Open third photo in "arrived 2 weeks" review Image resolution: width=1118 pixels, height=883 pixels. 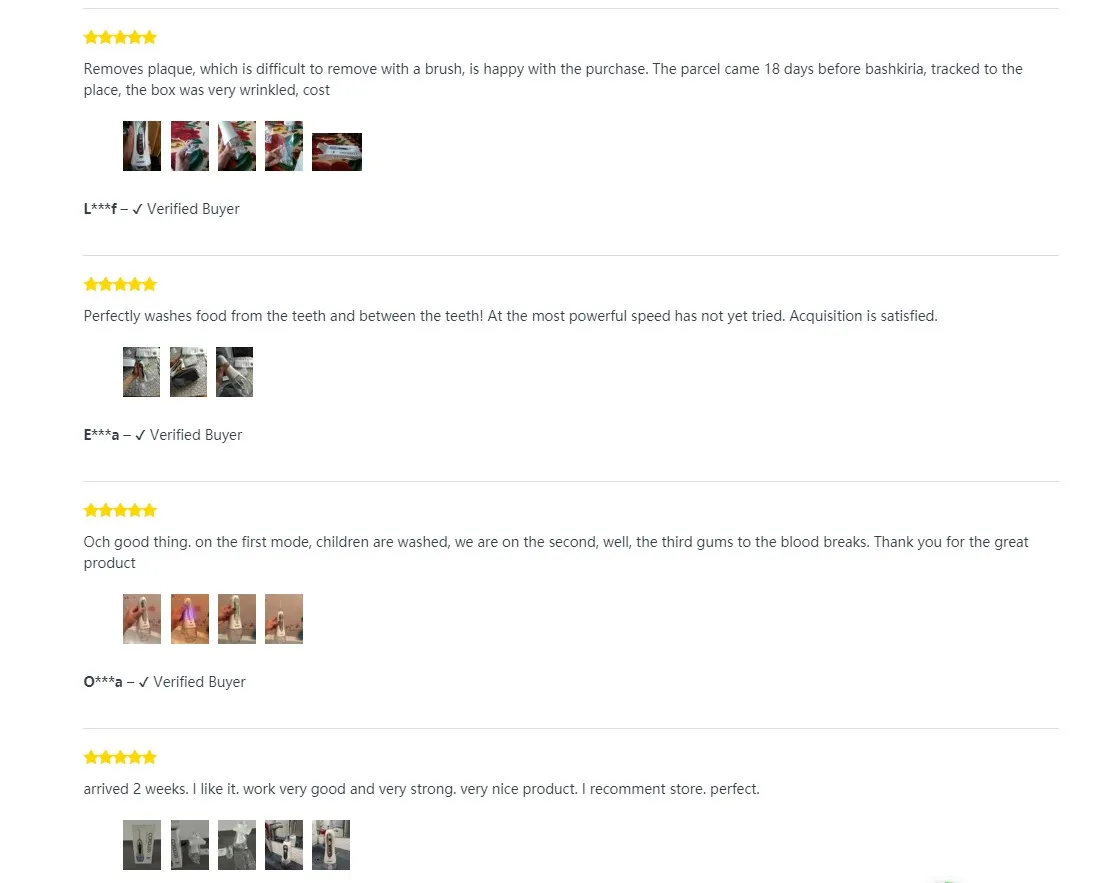(236, 845)
